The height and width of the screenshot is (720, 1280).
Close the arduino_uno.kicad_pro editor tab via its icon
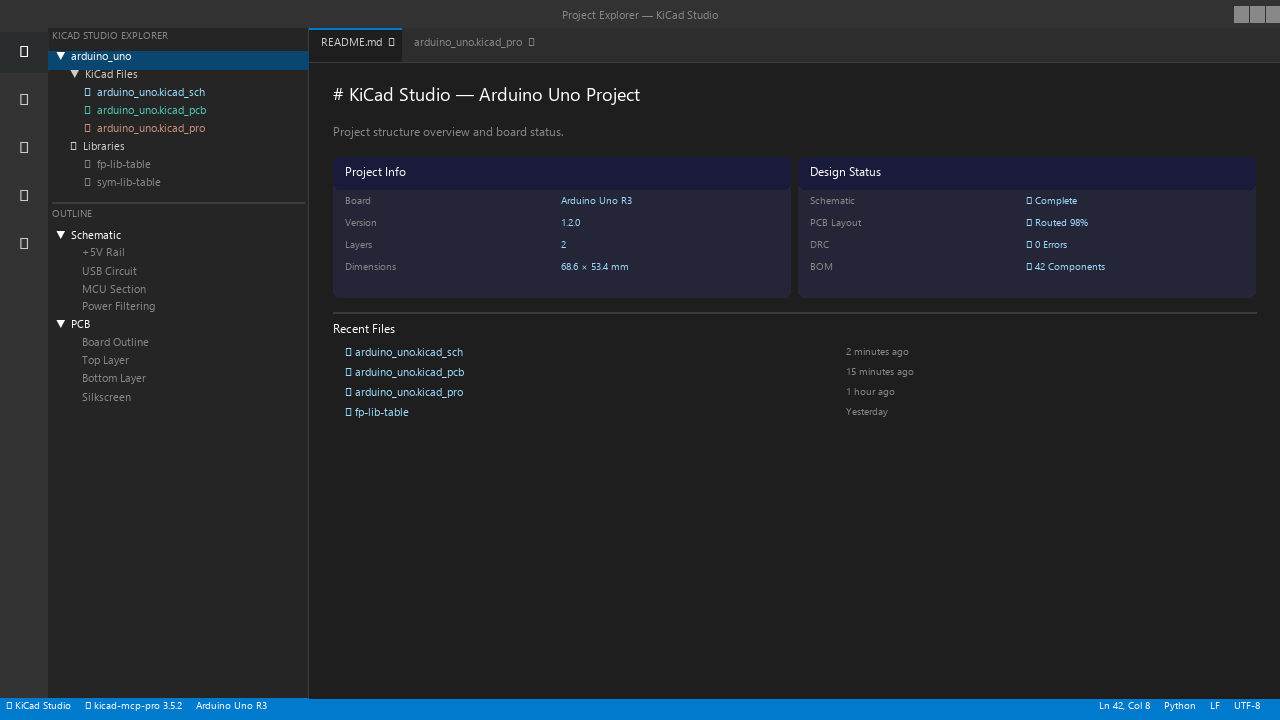pyautogui.click(x=532, y=42)
